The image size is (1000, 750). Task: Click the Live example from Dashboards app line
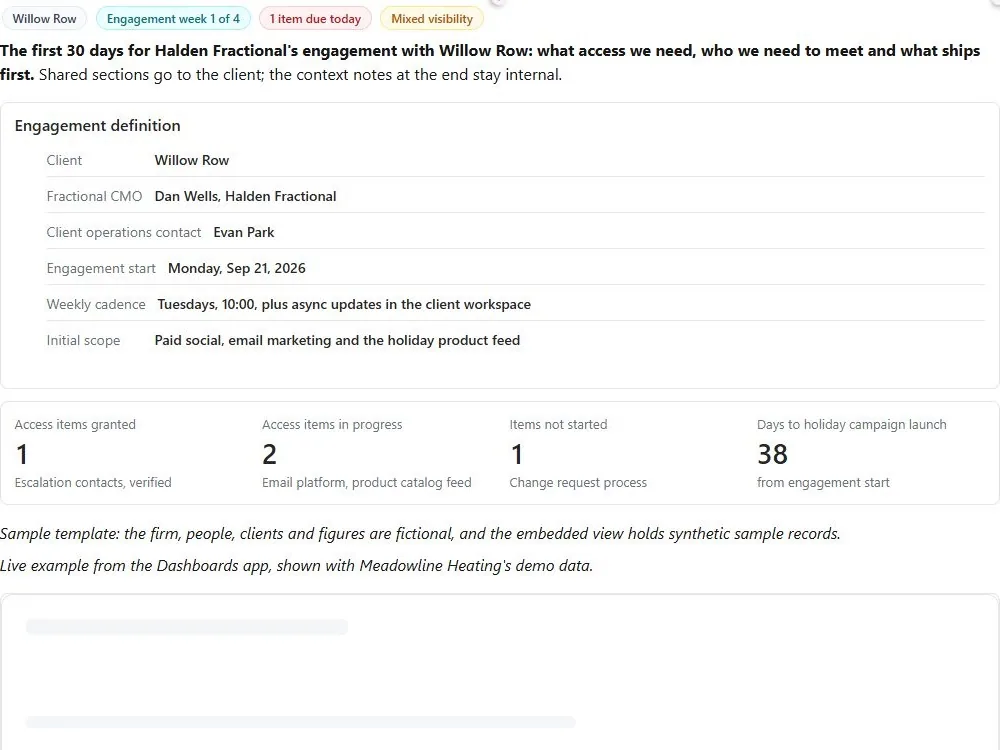(297, 566)
